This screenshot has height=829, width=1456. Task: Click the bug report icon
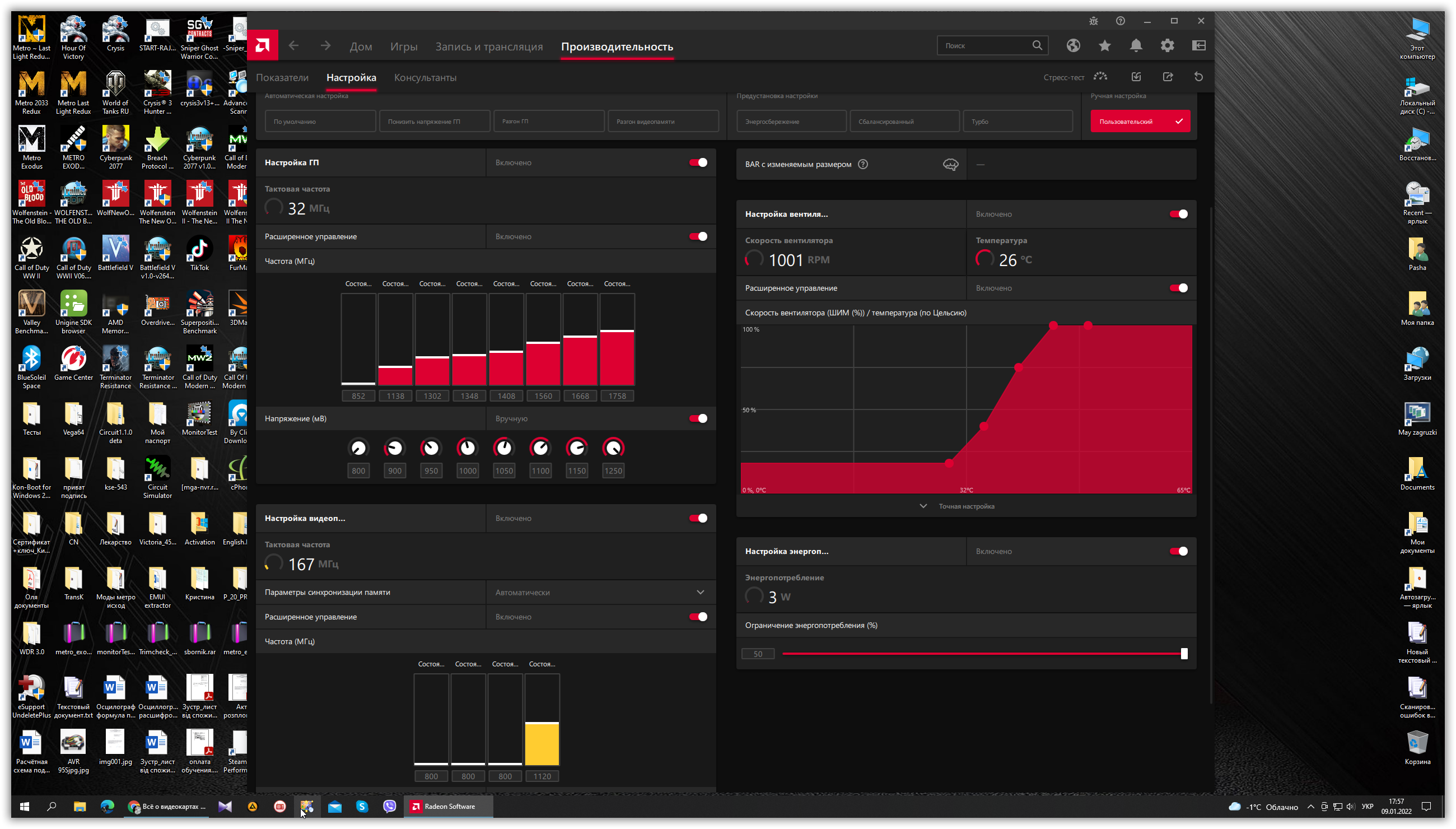[x=1094, y=21]
